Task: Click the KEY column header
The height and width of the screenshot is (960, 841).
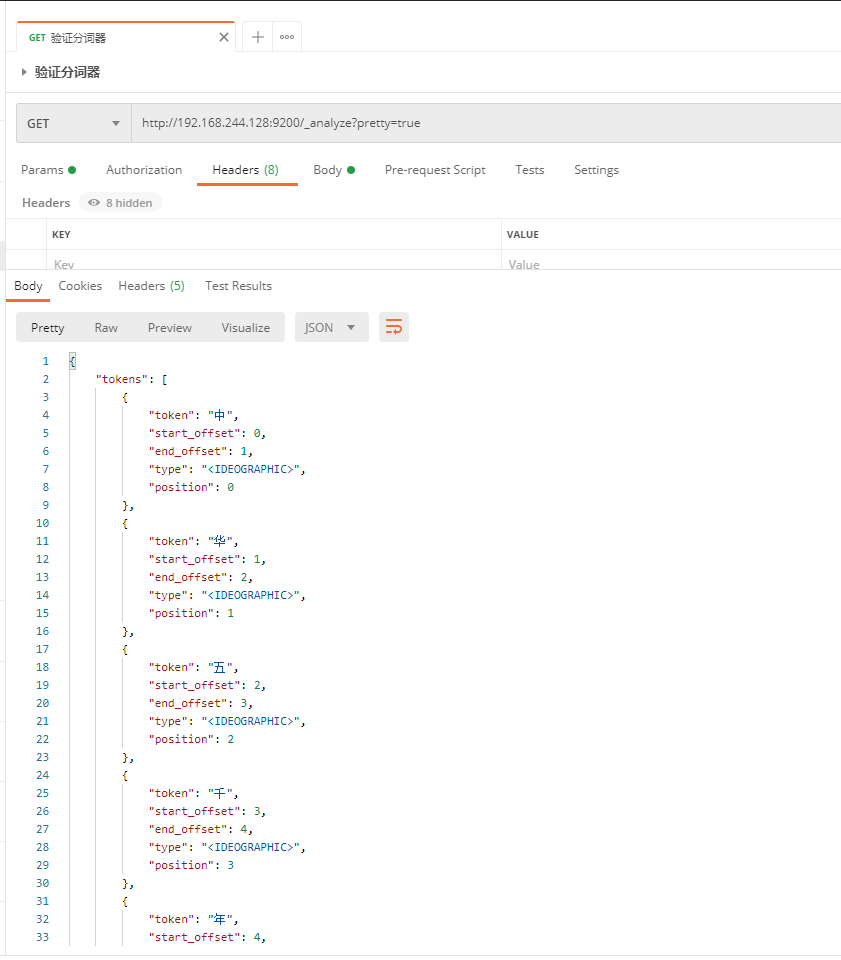Action: pyautogui.click(x=61, y=234)
